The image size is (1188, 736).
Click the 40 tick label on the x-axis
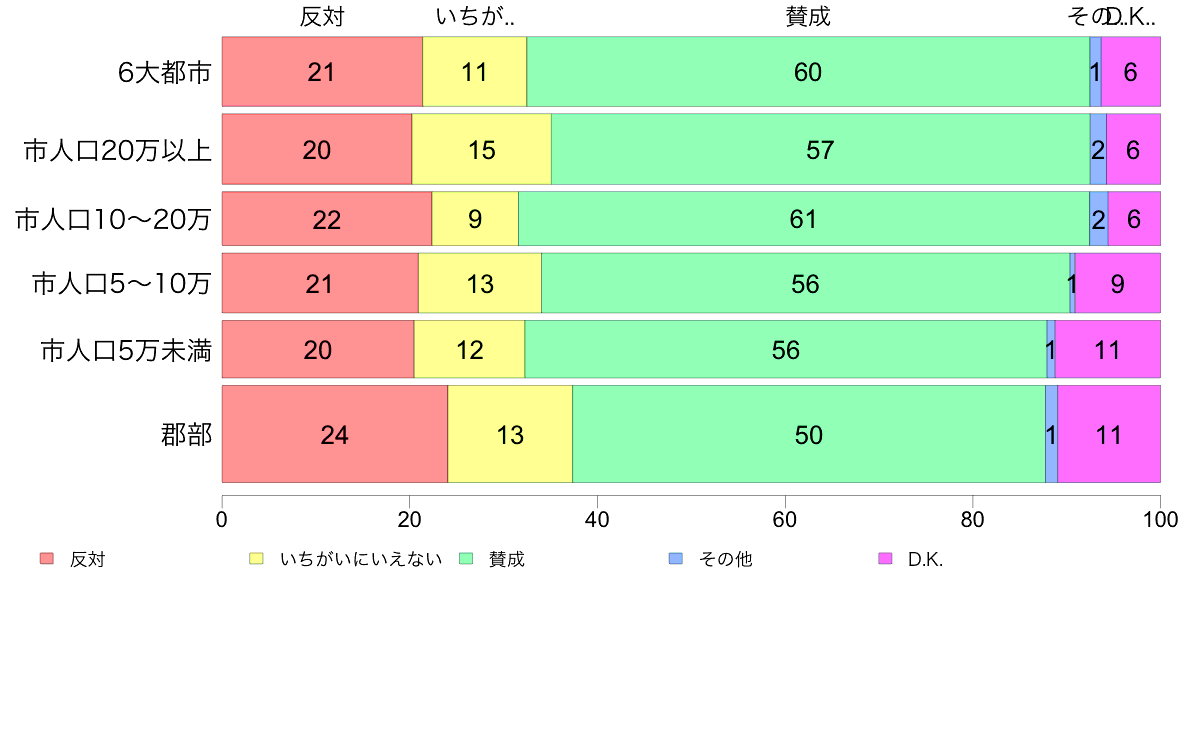click(597, 518)
